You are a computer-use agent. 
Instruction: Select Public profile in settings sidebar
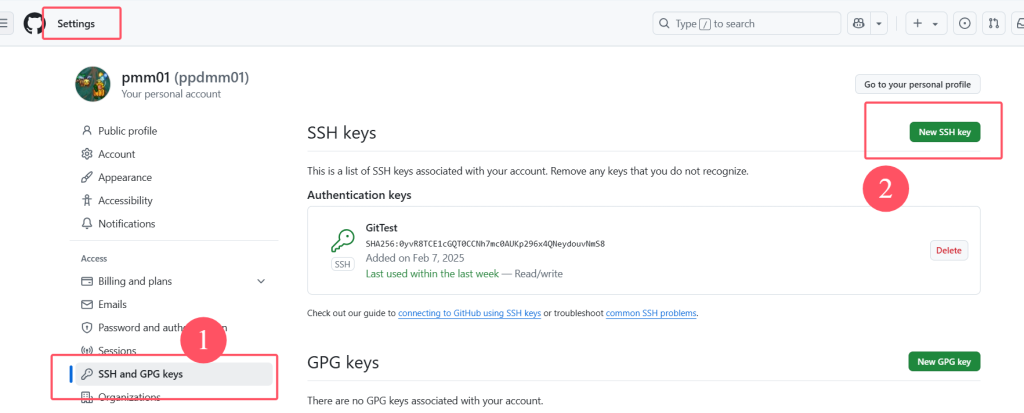(127, 131)
